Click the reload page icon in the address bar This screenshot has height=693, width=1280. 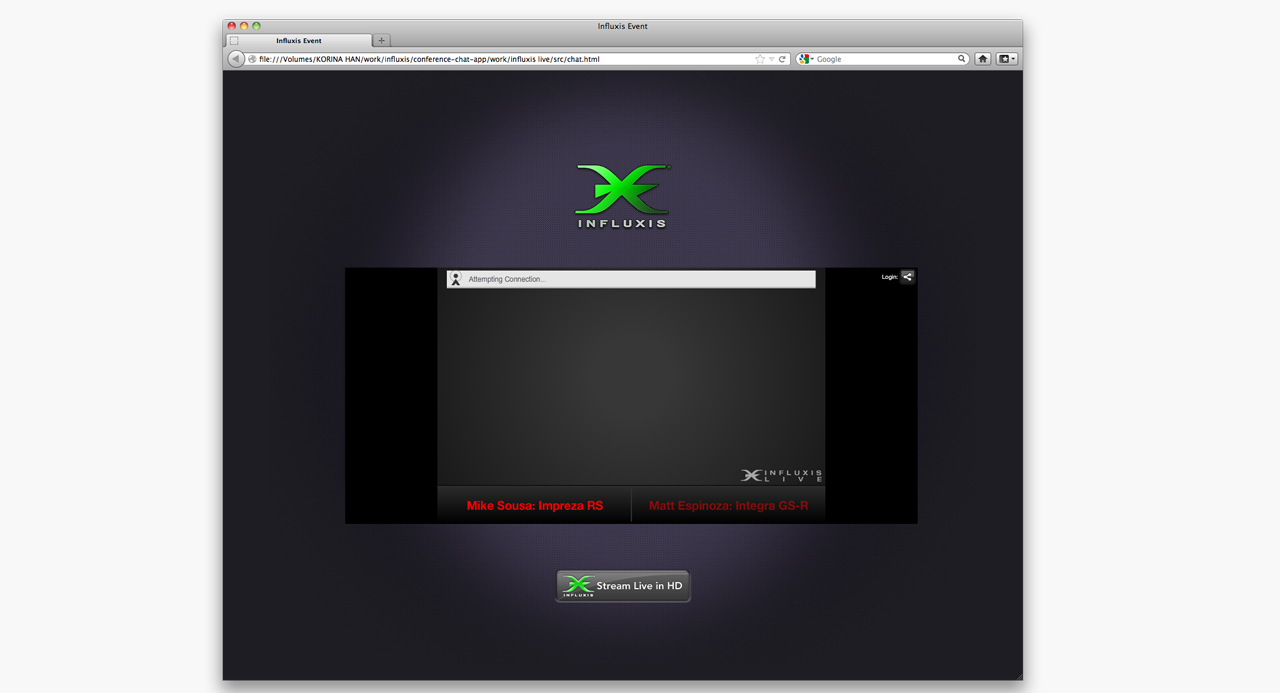(x=783, y=59)
